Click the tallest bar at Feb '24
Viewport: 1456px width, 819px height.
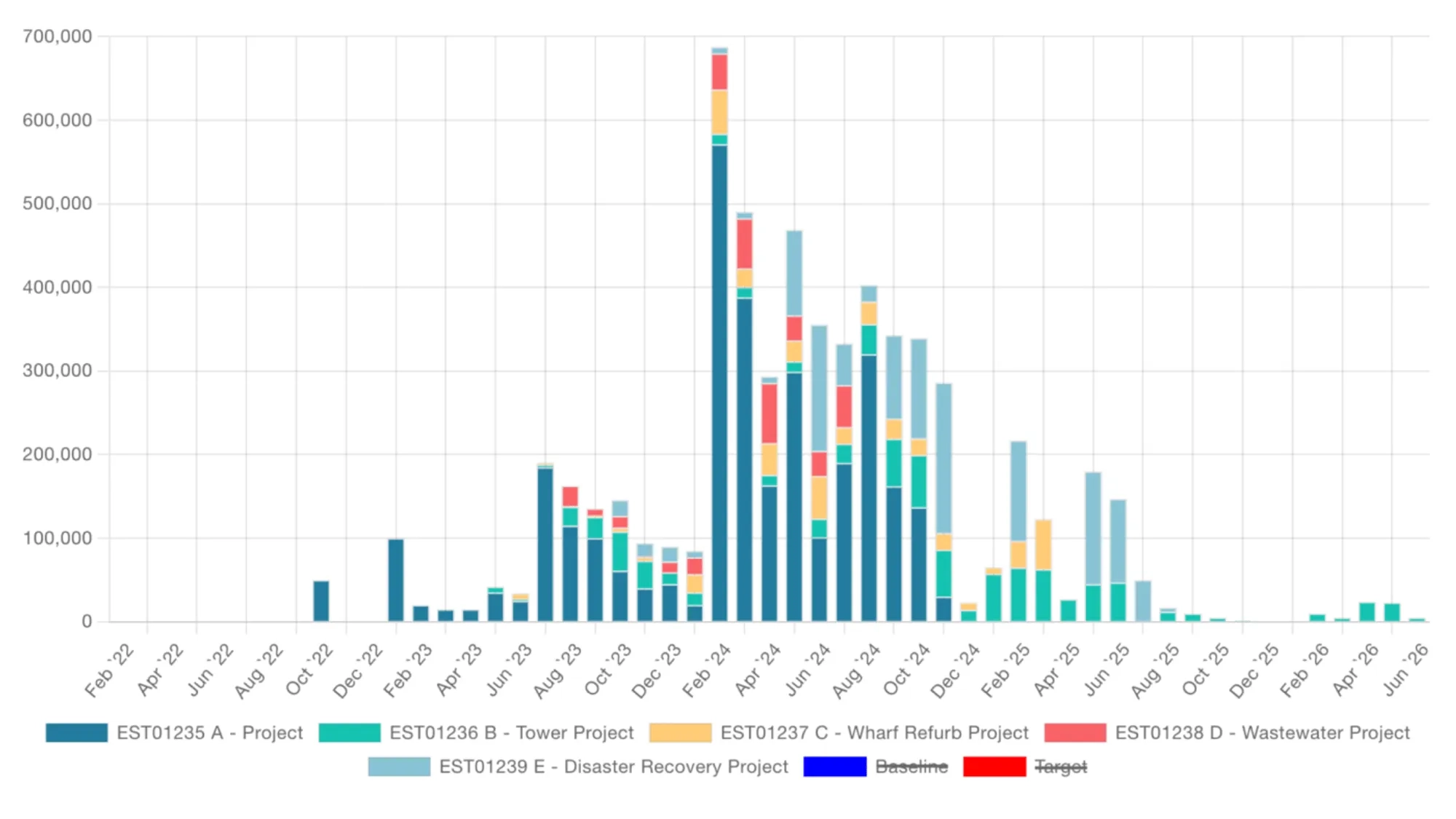click(719, 328)
